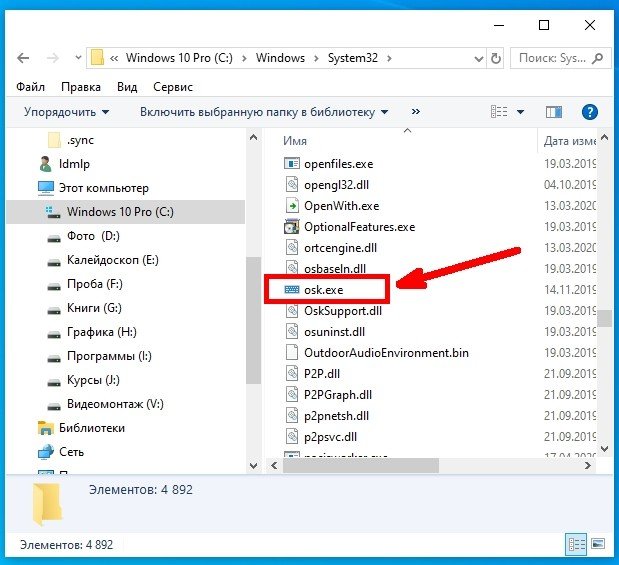Select Проба (F:) drive

pos(84,284)
